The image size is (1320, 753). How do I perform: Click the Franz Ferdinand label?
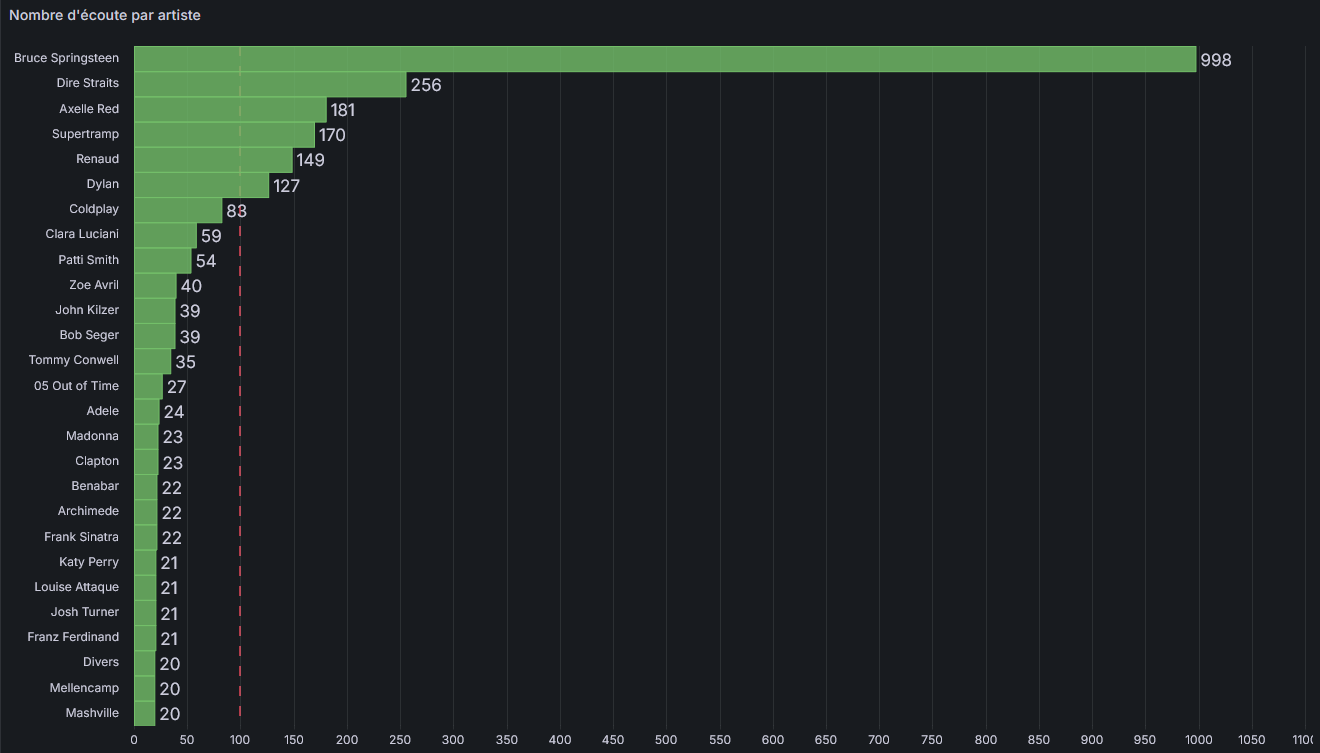pyautogui.click(x=73, y=637)
